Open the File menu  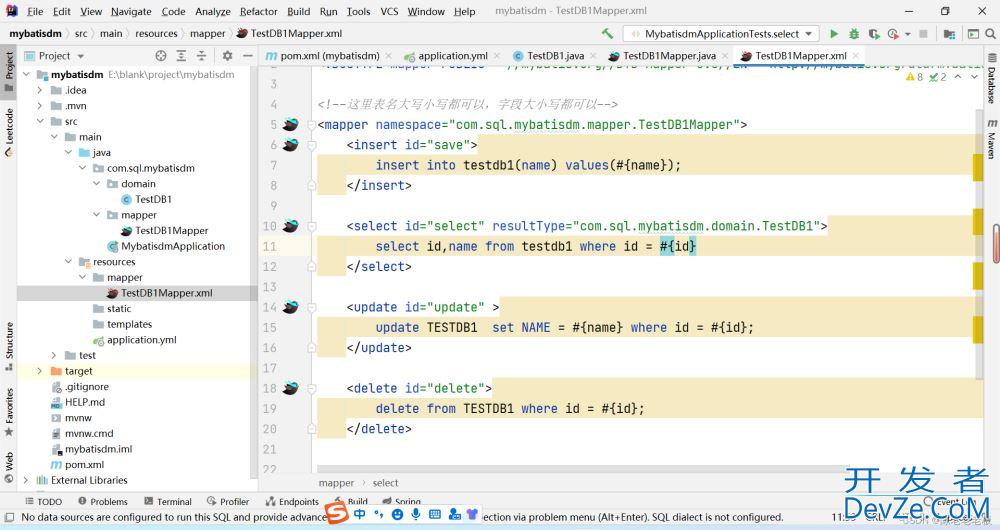[35, 11]
